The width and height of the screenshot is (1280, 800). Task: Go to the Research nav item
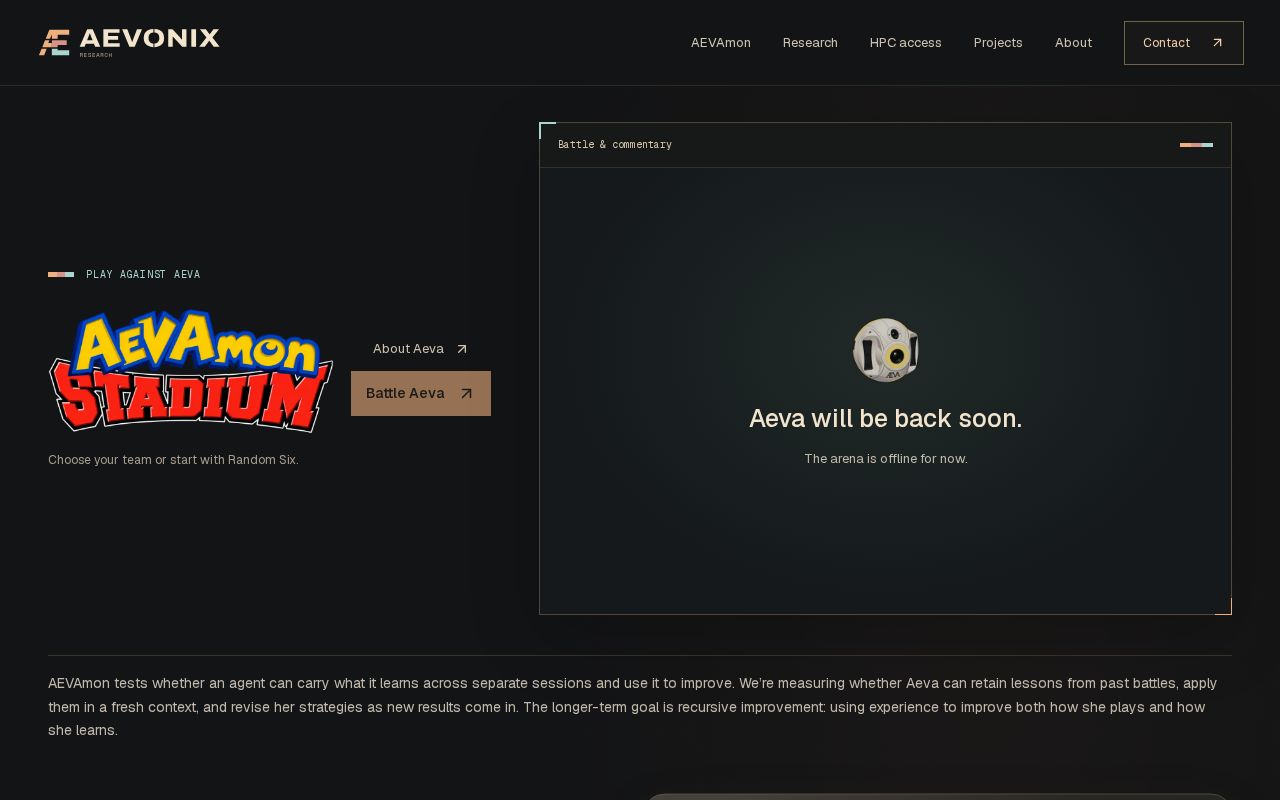pyautogui.click(x=810, y=43)
